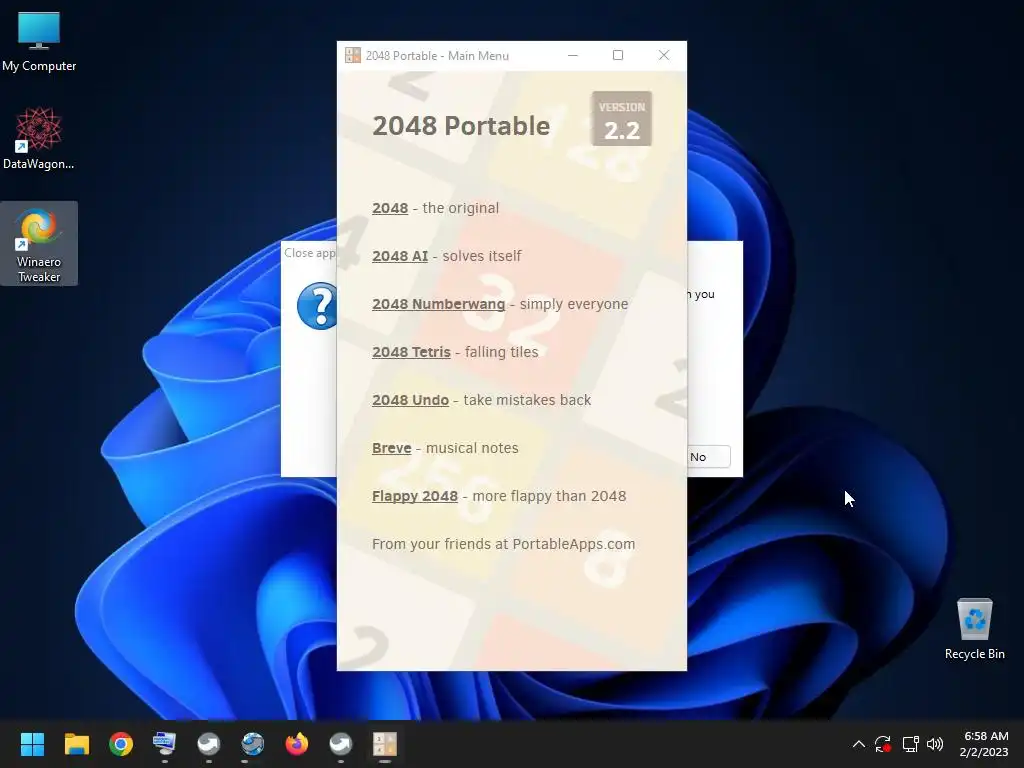
Task: Open 2048 Undo variant
Action: [410, 400]
